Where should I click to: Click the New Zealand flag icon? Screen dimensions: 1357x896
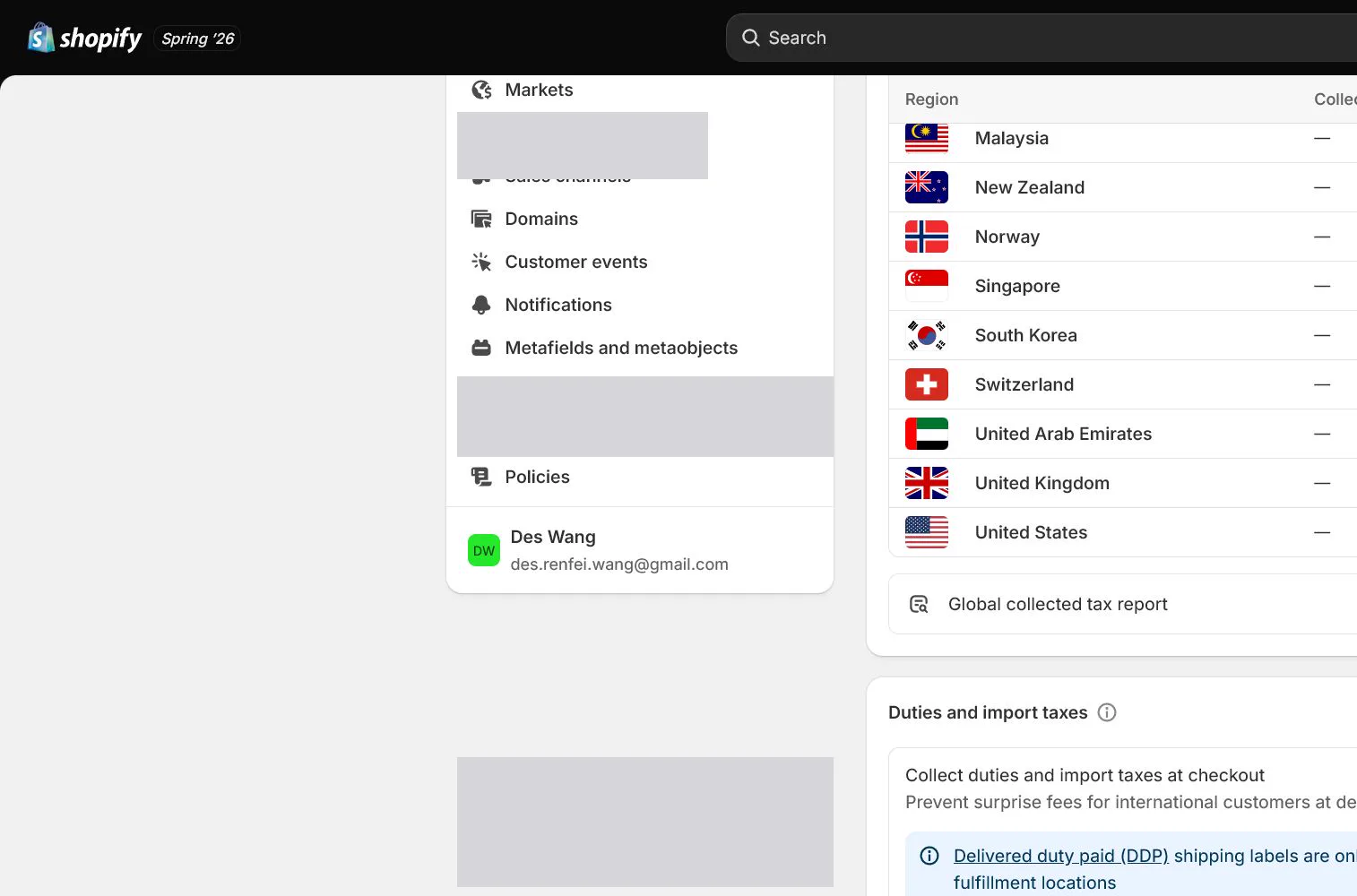(927, 187)
